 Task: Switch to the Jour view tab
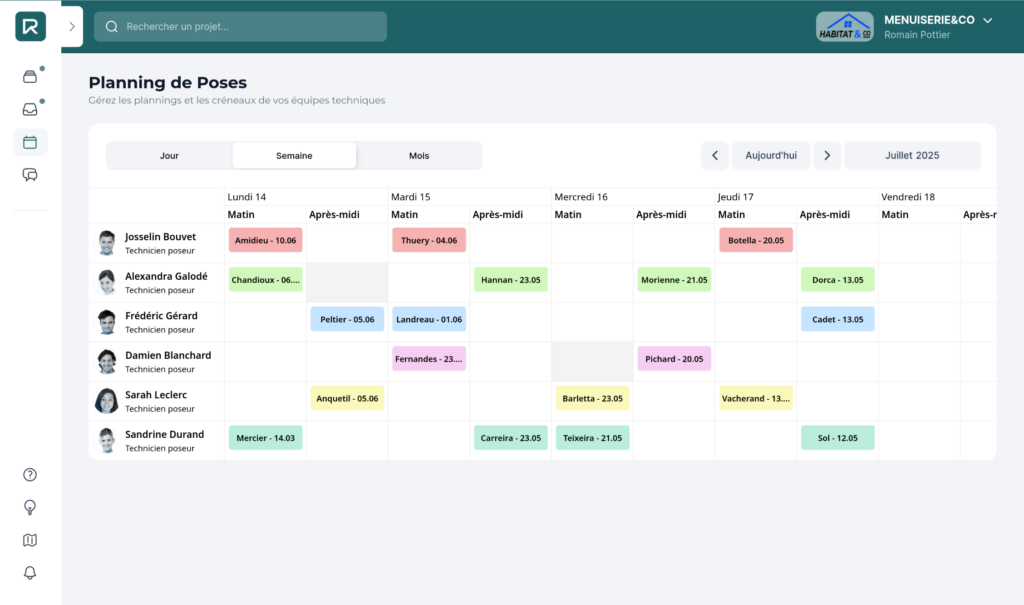click(169, 156)
